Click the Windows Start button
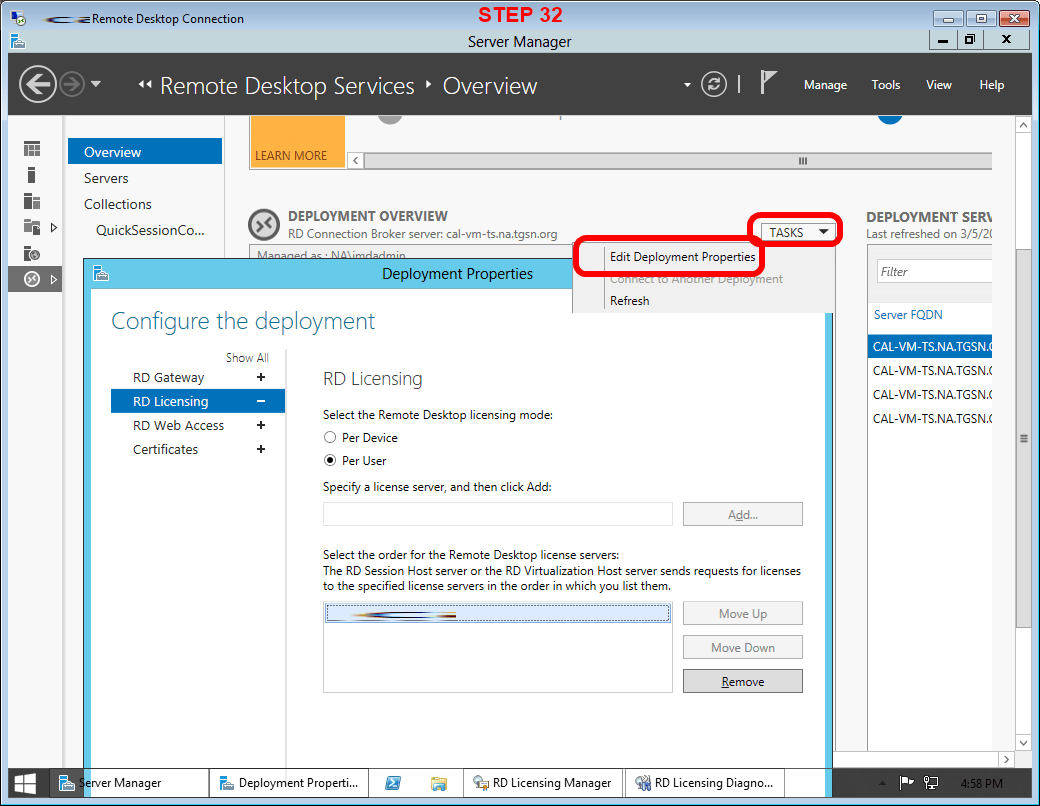The height and width of the screenshot is (806, 1040). click(x=26, y=782)
